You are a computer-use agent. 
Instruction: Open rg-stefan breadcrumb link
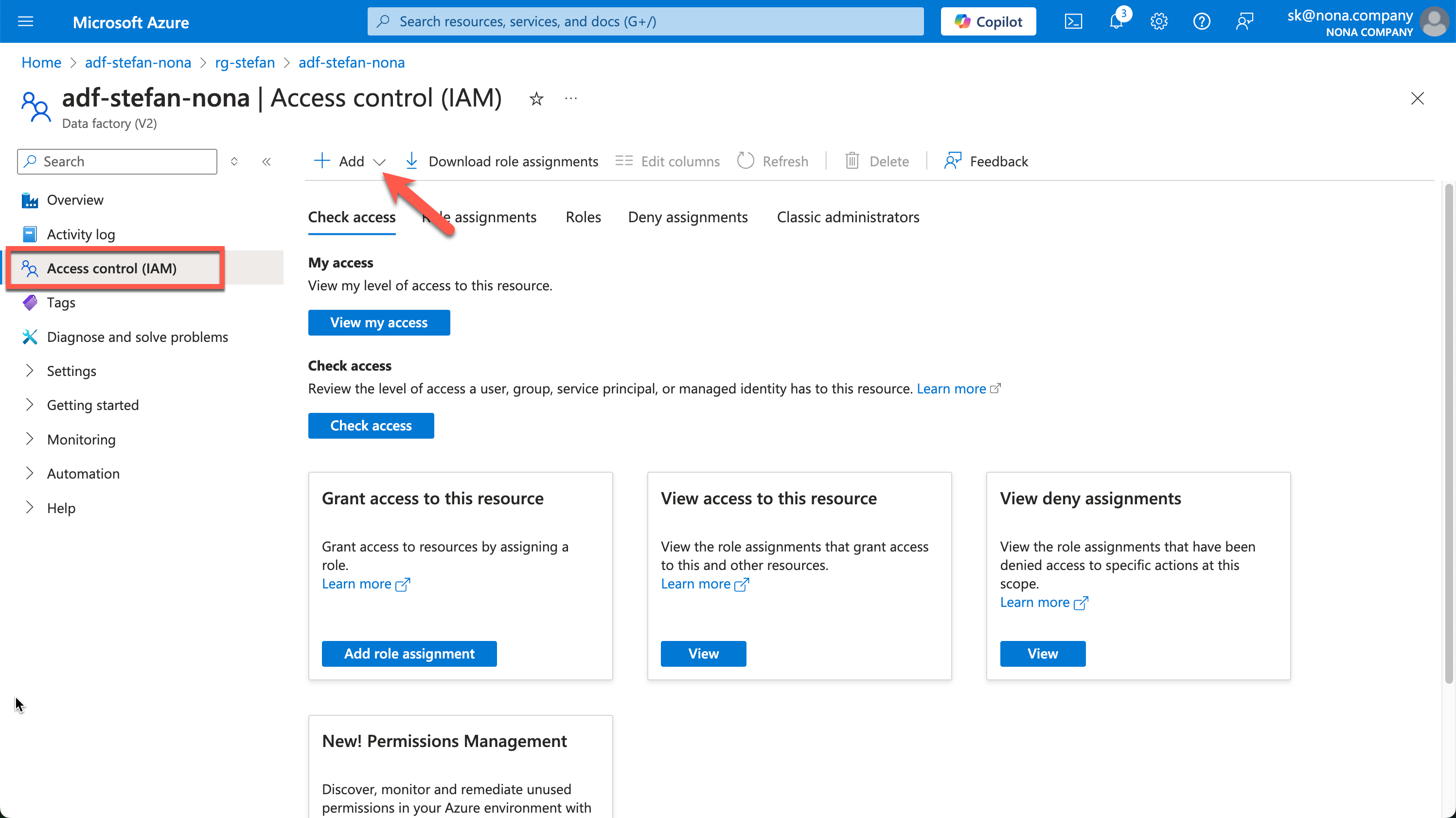244,62
